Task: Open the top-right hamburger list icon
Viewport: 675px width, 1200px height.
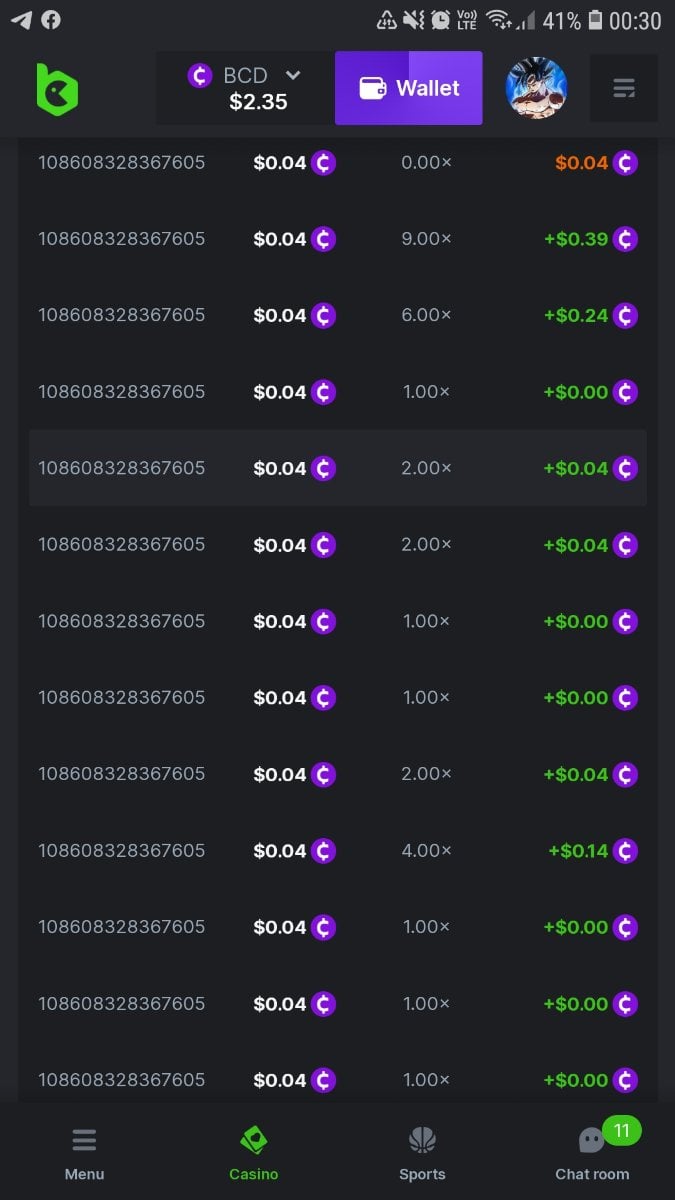Action: pos(624,89)
